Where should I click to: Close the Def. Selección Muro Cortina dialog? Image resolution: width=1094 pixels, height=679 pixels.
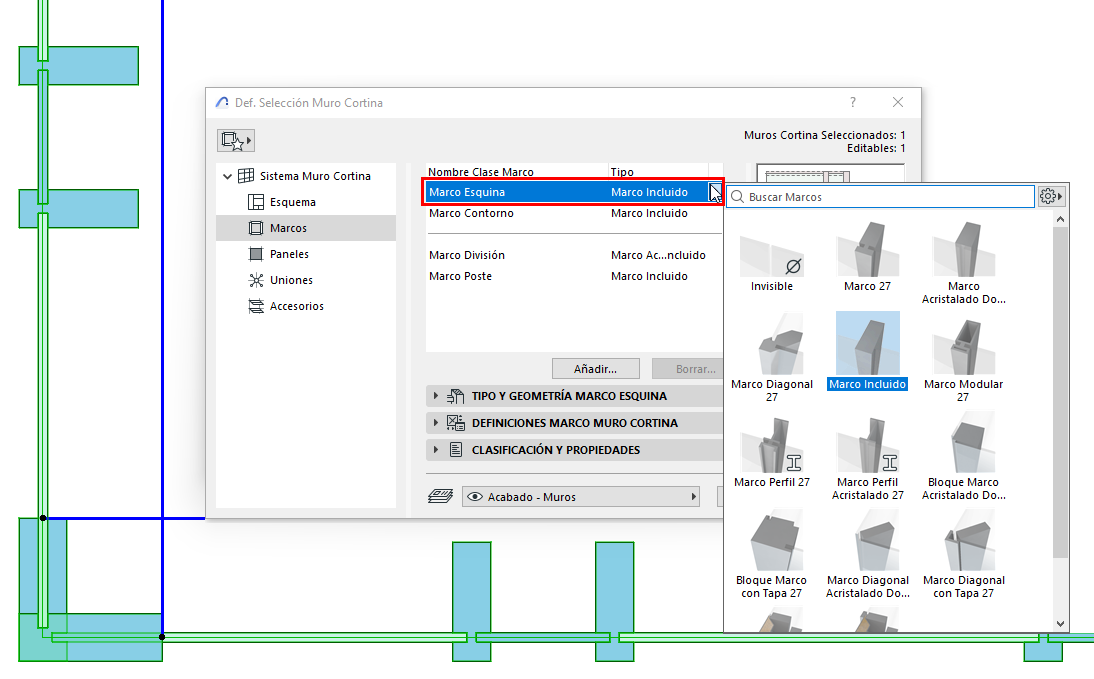898,103
